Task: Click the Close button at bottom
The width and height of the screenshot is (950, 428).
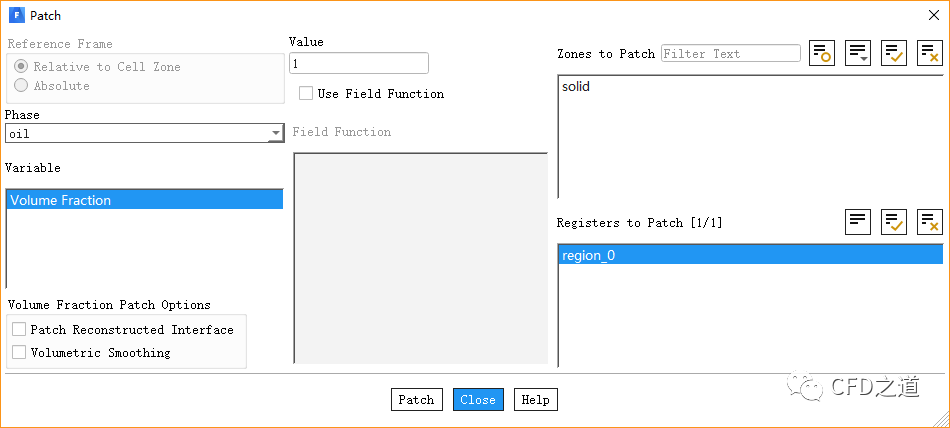Action: 477,400
